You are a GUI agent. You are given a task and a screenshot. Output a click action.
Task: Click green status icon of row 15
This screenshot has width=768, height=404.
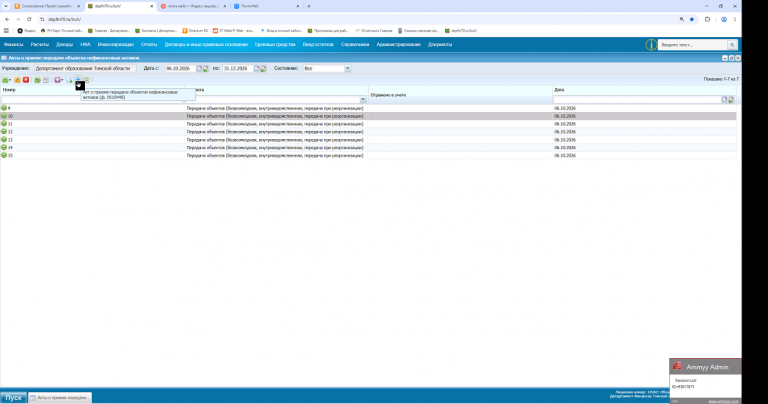(4, 155)
